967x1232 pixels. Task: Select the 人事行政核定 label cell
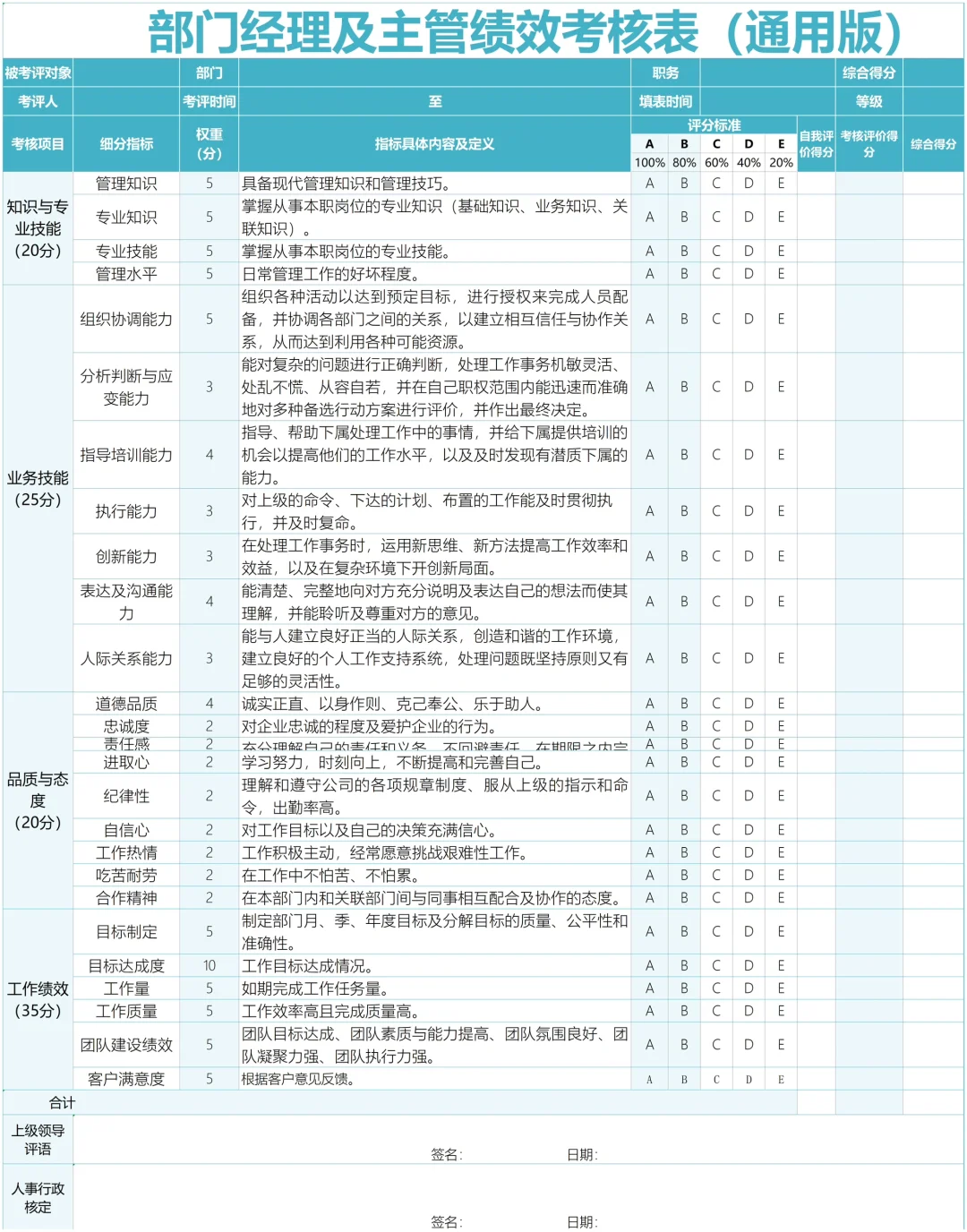38,1198
